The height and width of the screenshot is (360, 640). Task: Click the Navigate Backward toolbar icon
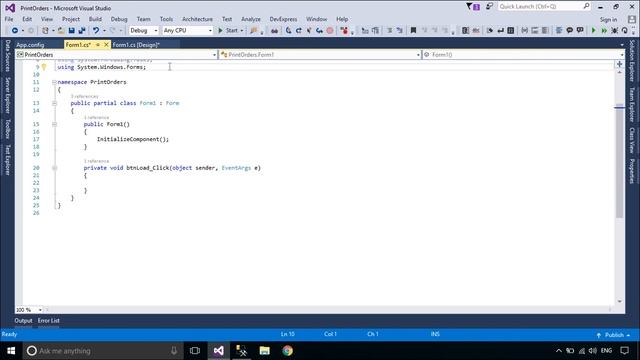(15, 31)
